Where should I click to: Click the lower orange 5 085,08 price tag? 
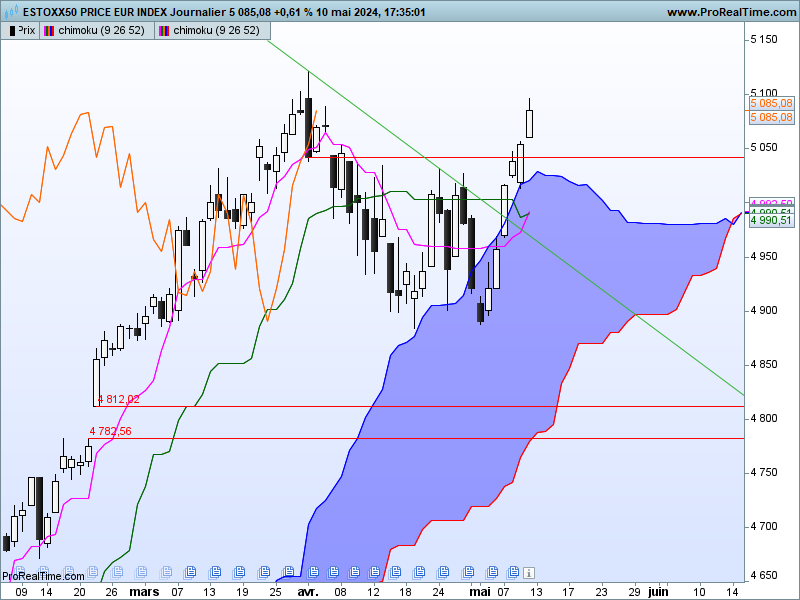[771, 117]
